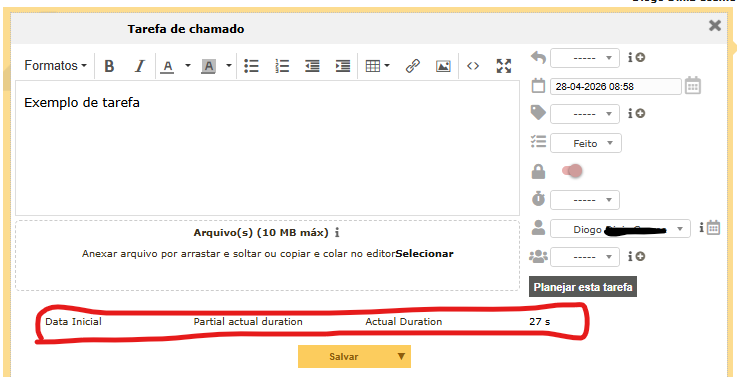
Task: Show info icon beside category dropdown
Action: coord(630,113)
